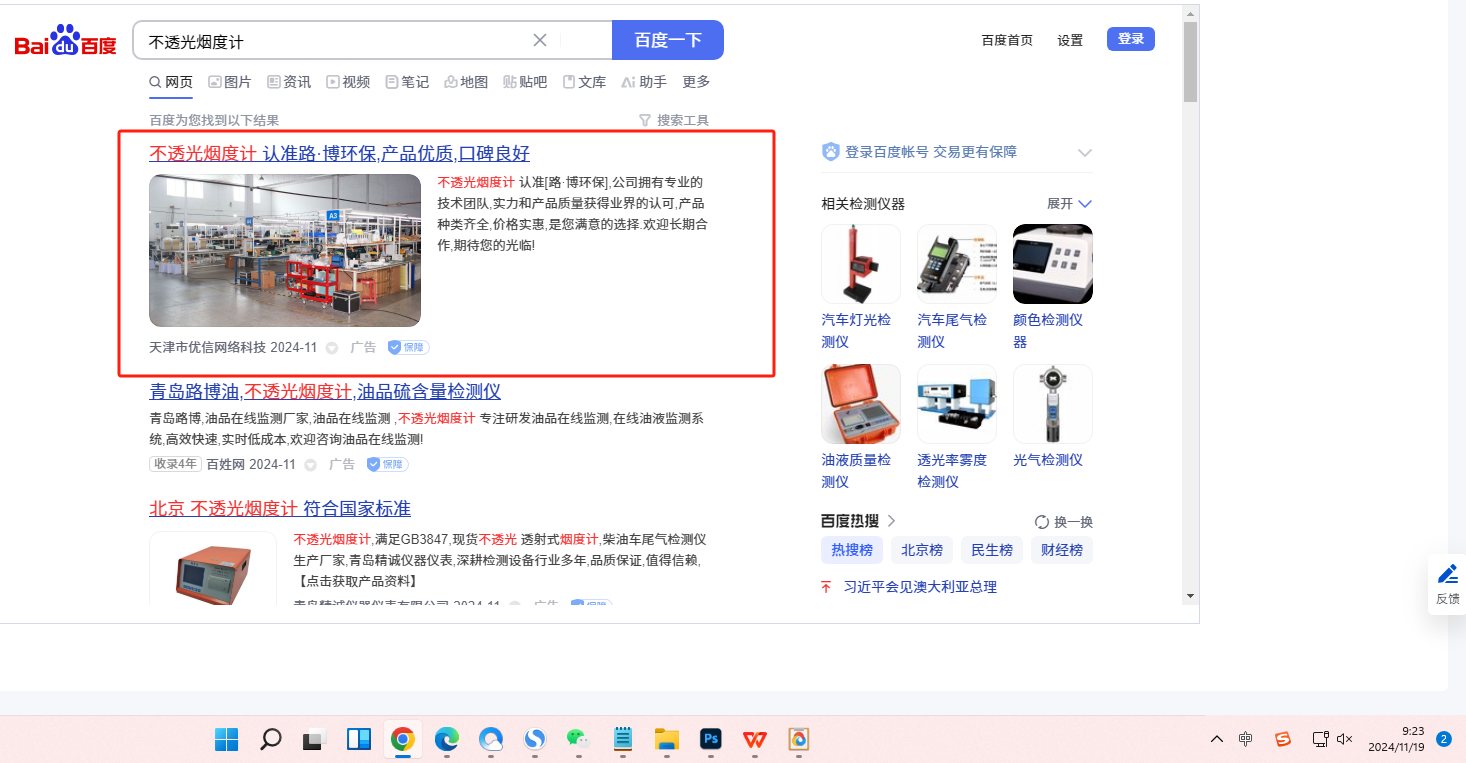Open File Explorer from the taskbar
Image resolution: width=1466 pixels, height=763 pixels.
(x=666, y=739)
